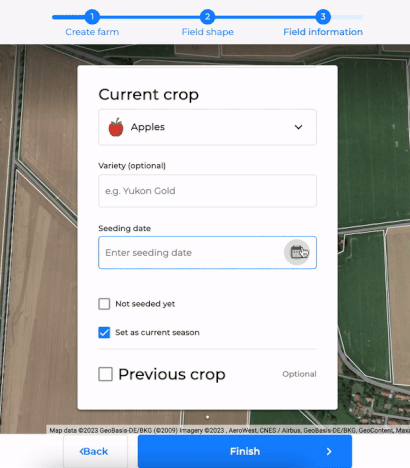Click the Back button
The image size is (410, 468).
95,451
